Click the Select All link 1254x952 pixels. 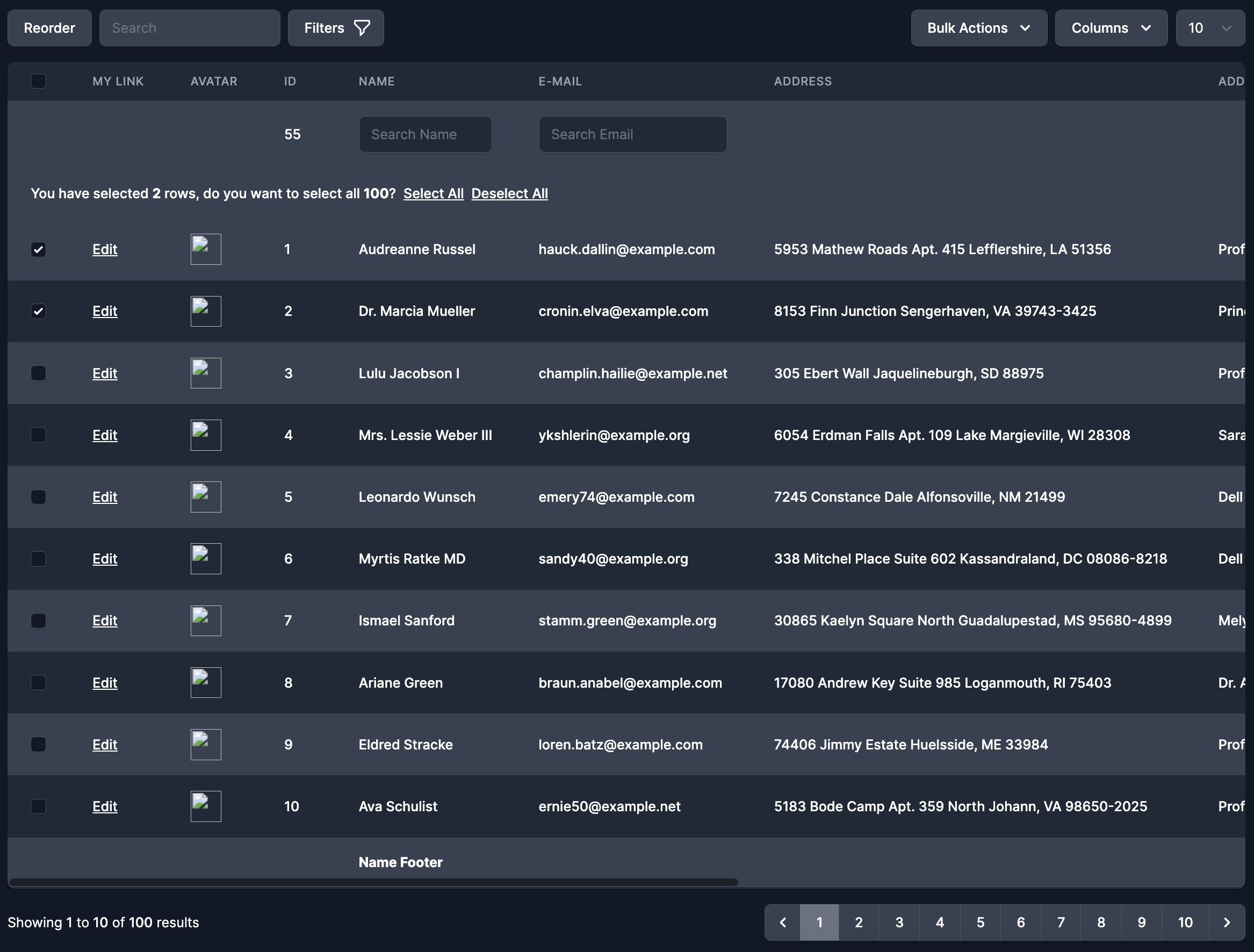[x=433, y=193]
